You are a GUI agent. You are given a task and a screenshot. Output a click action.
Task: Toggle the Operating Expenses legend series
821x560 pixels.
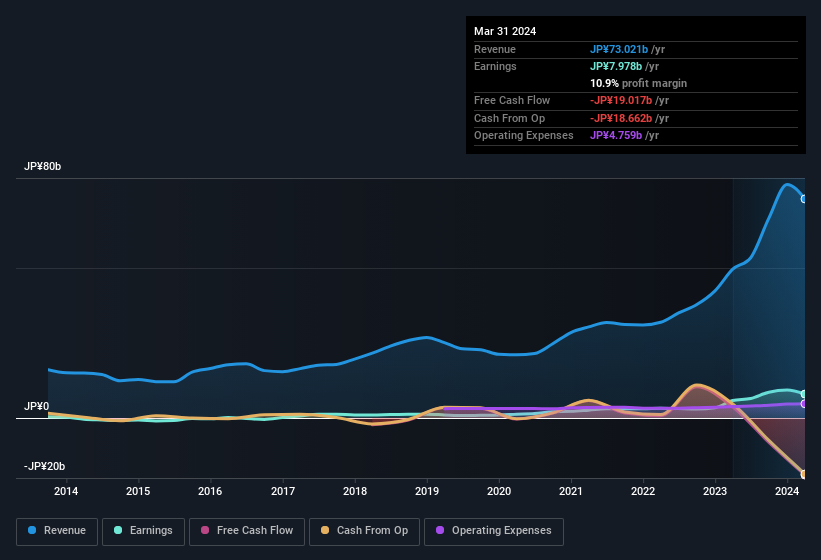click(494, 531)
